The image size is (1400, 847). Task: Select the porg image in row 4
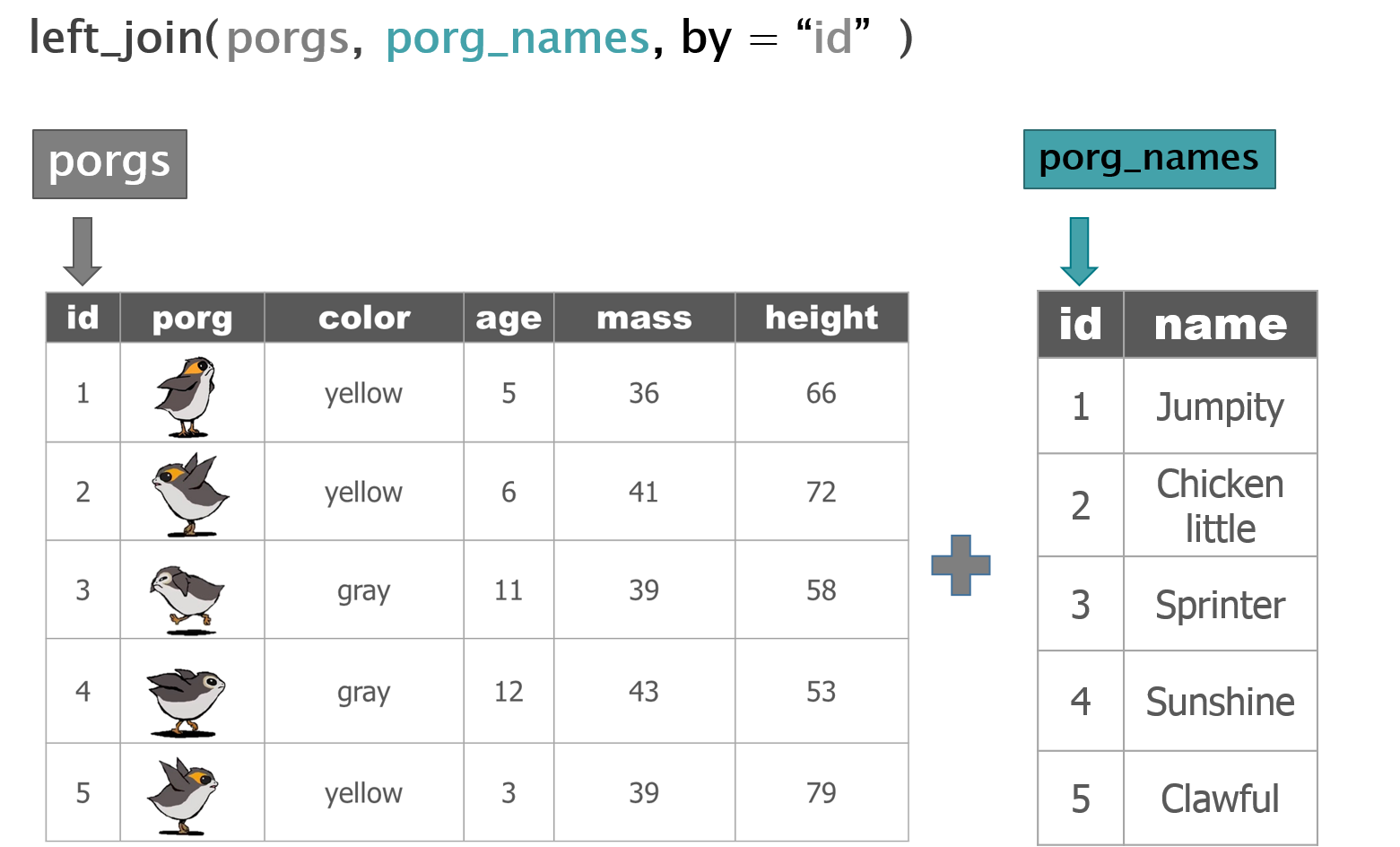coord(186,702)
